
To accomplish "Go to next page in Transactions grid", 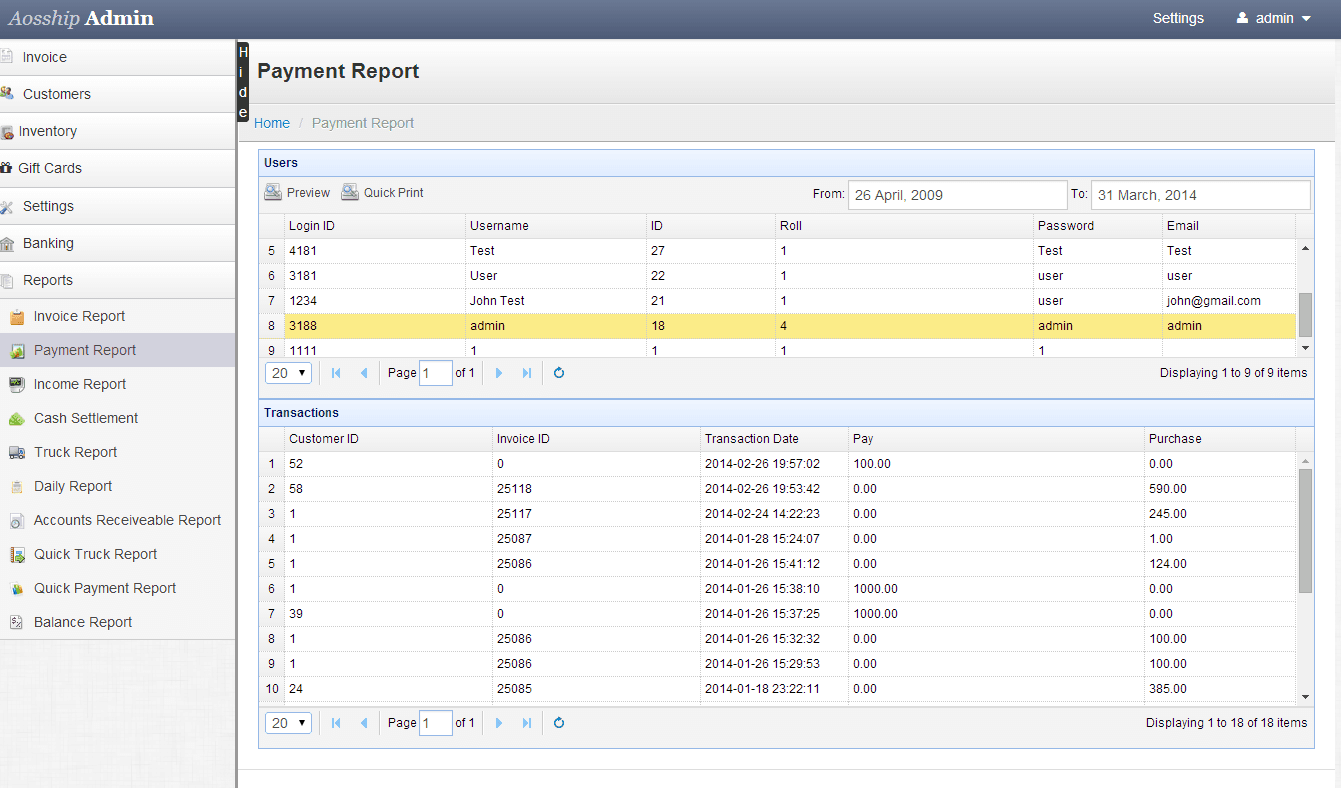I will point(499,723).
